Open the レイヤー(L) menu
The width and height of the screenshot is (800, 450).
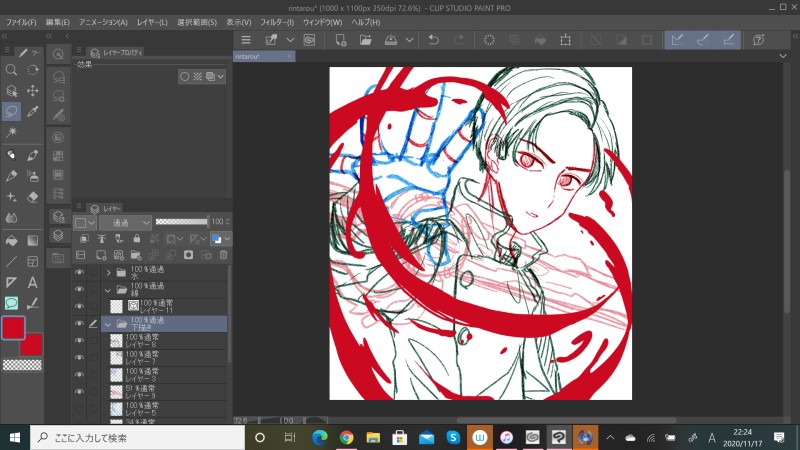point(153,21)
